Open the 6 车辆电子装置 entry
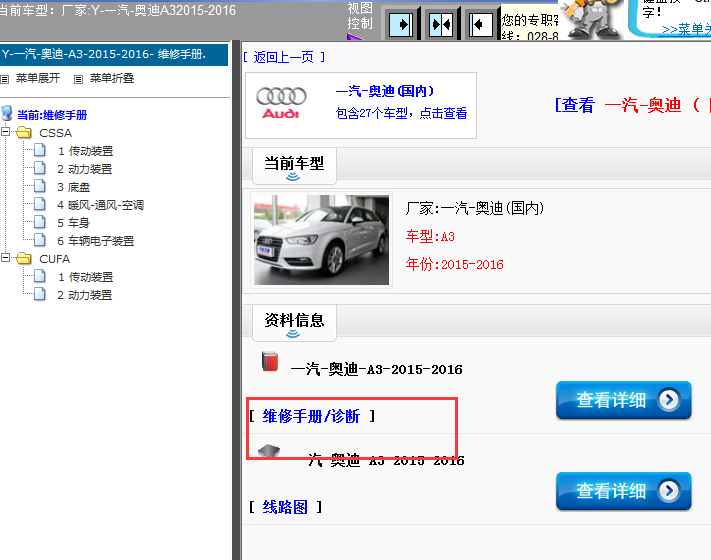 click(x=96, y=241)
